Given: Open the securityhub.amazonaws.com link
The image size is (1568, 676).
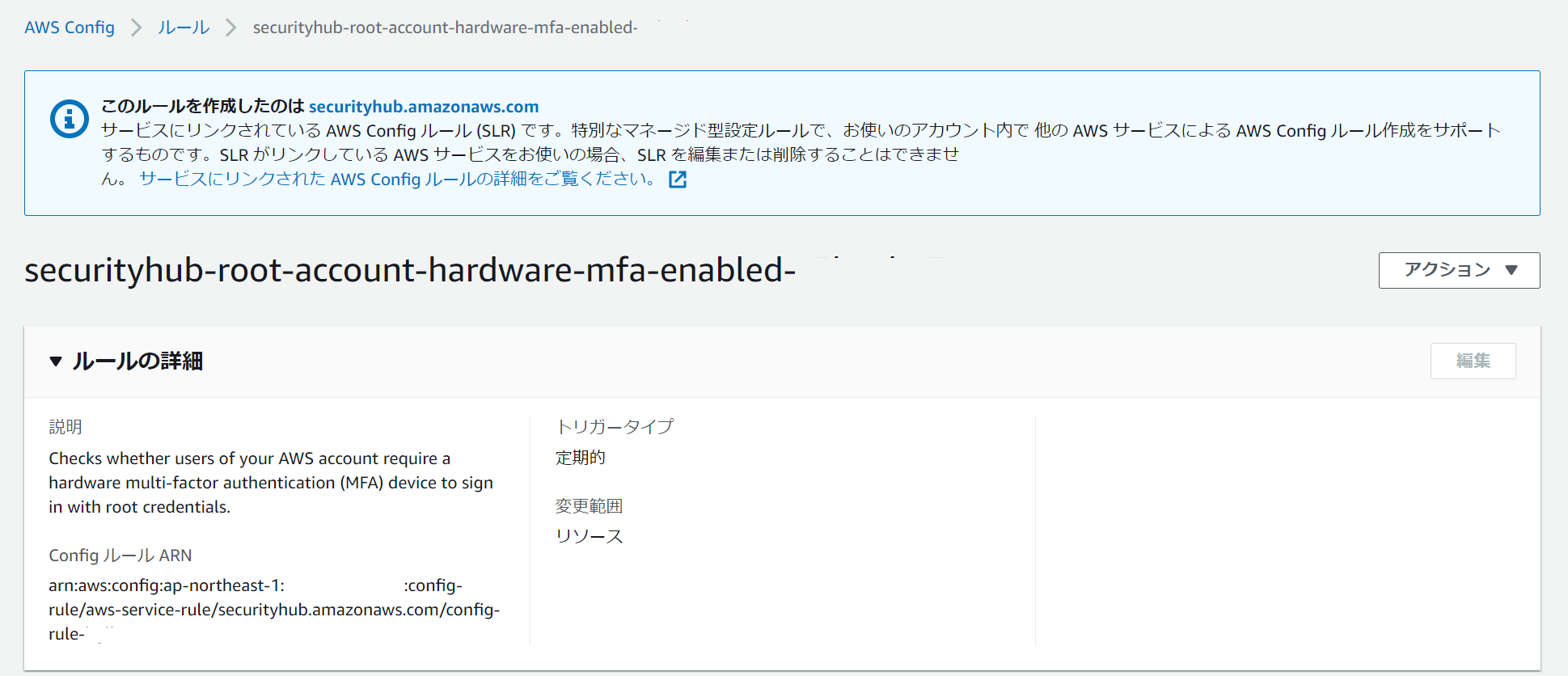Looking at the screenshot, I should [x=424, y=107].
